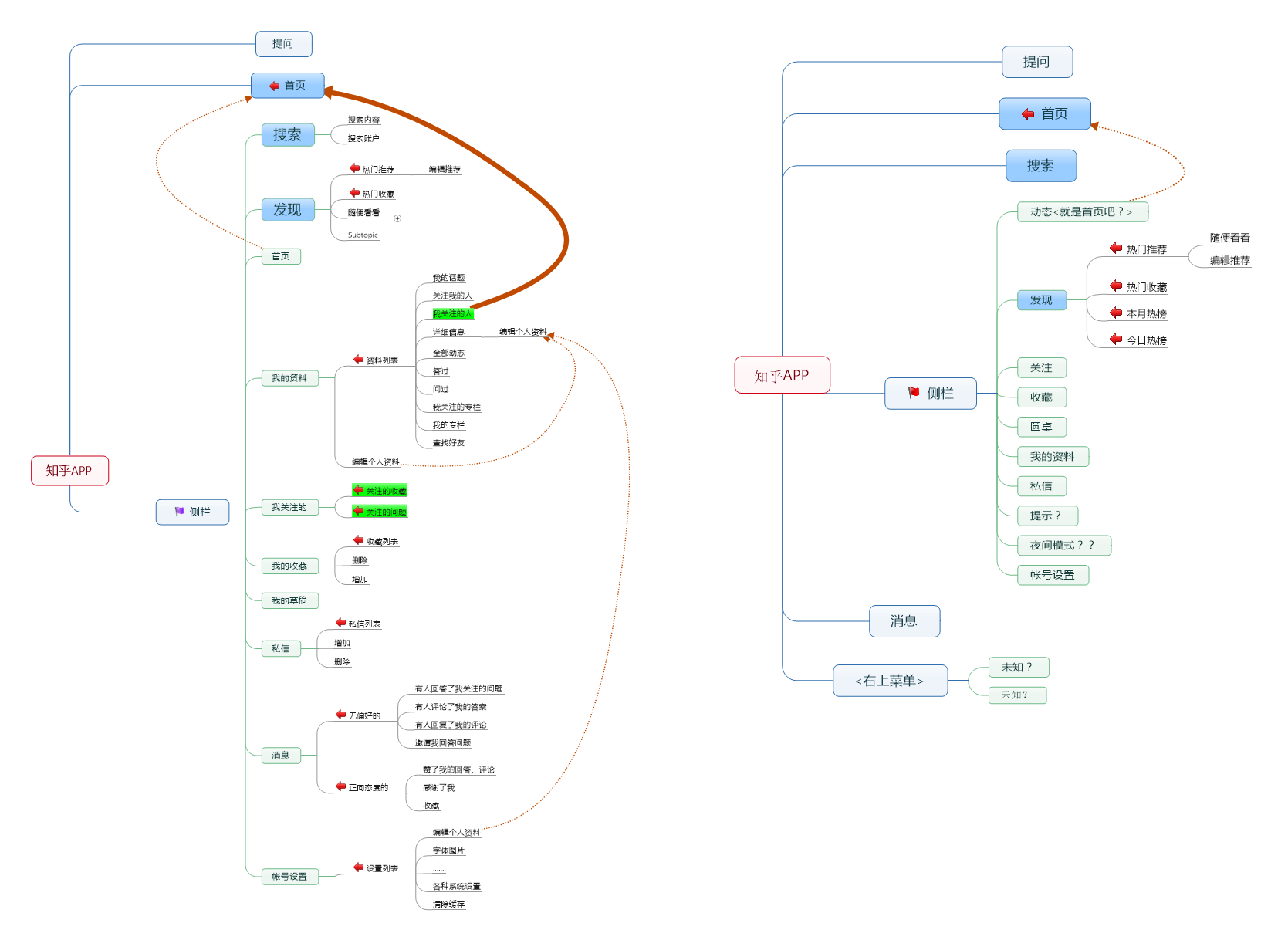1288x940 pixels.
Task: Select the Subtopic placeholder under 发现
Action: pyautogui.click(x=363, y=235)
